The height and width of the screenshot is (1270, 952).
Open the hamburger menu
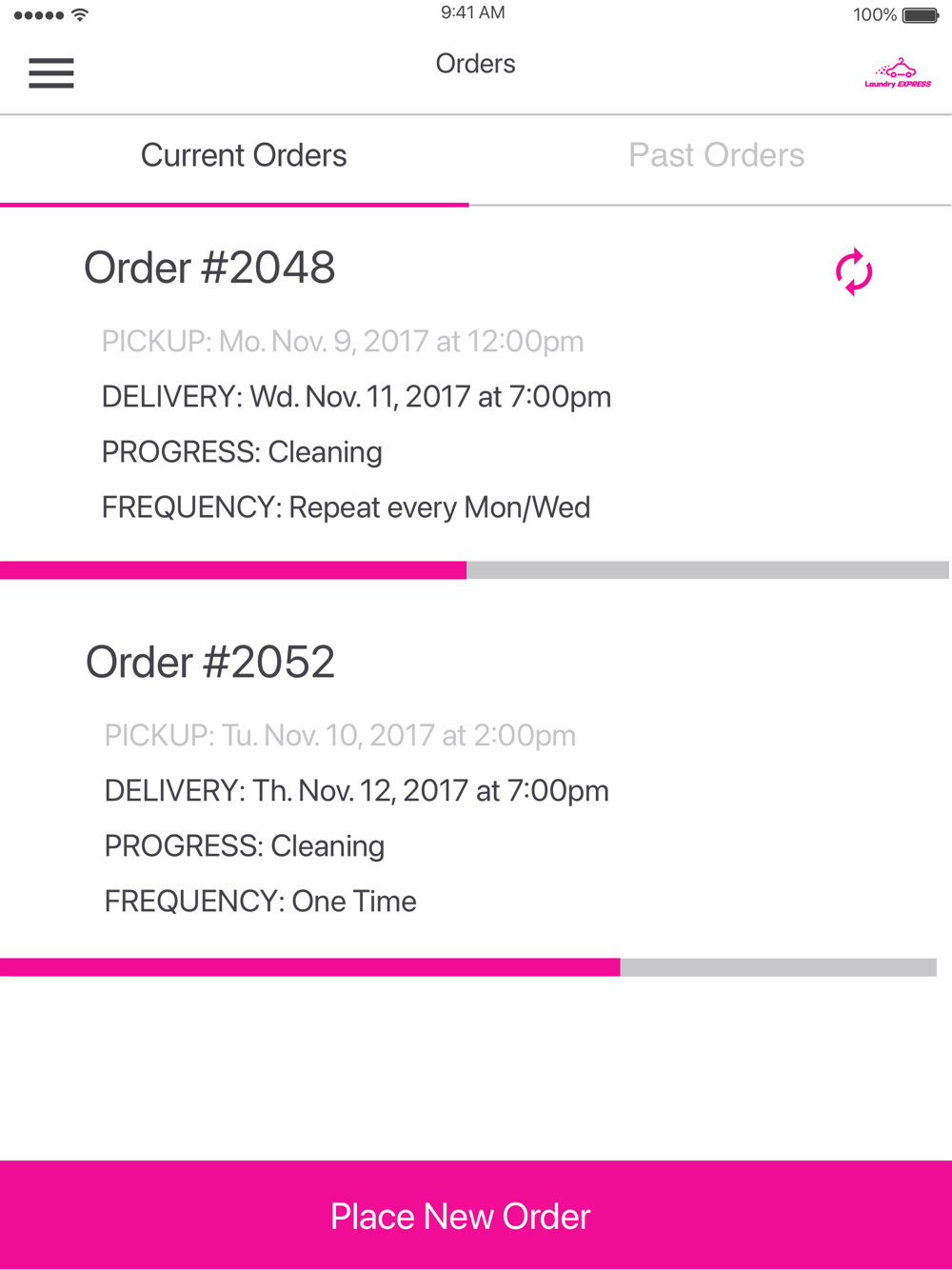(x=51, y=73)
